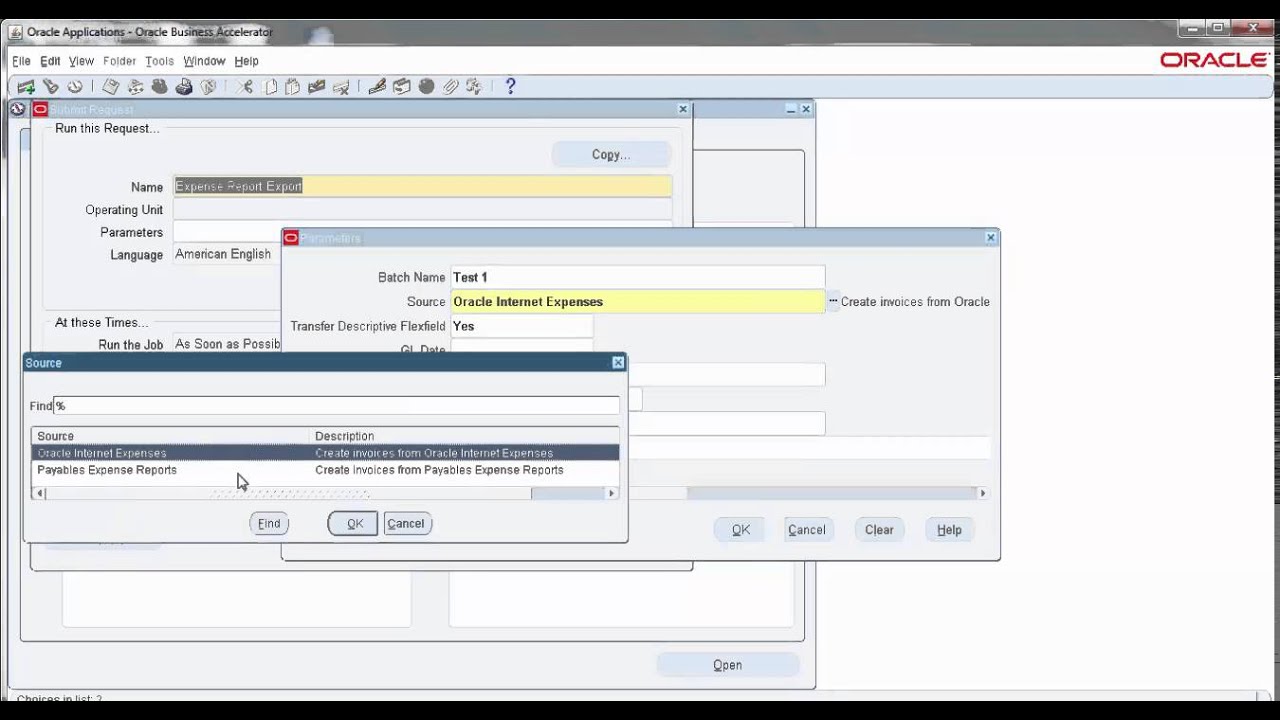Click the Source column header in list
This screenshot has height=720, width=1280.
click(172, 436)
